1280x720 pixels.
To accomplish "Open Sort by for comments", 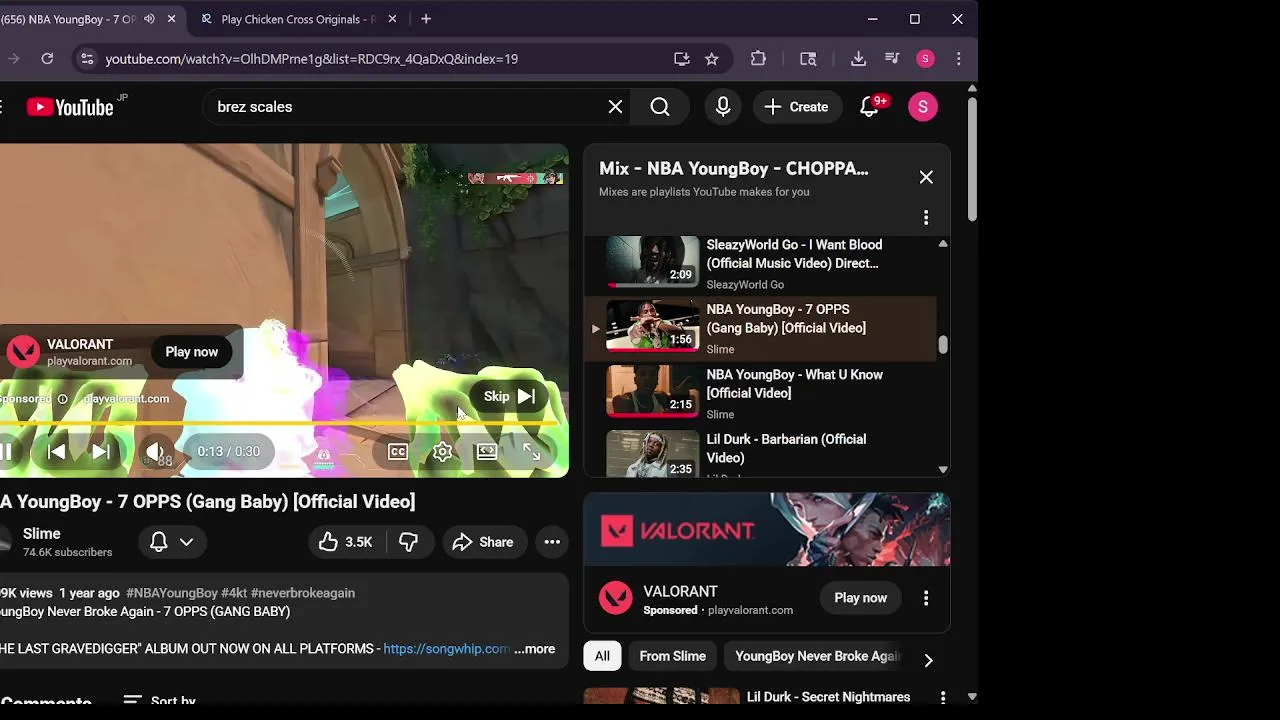I will click(x=159, y=702).
